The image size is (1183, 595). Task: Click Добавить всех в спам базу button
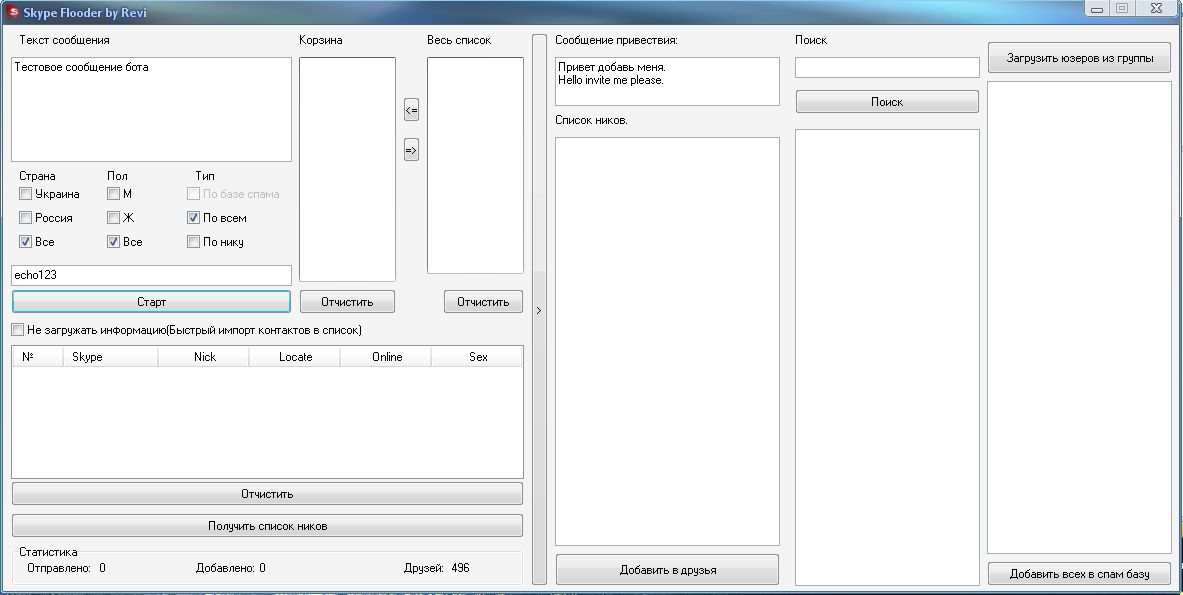point(1080,574)
